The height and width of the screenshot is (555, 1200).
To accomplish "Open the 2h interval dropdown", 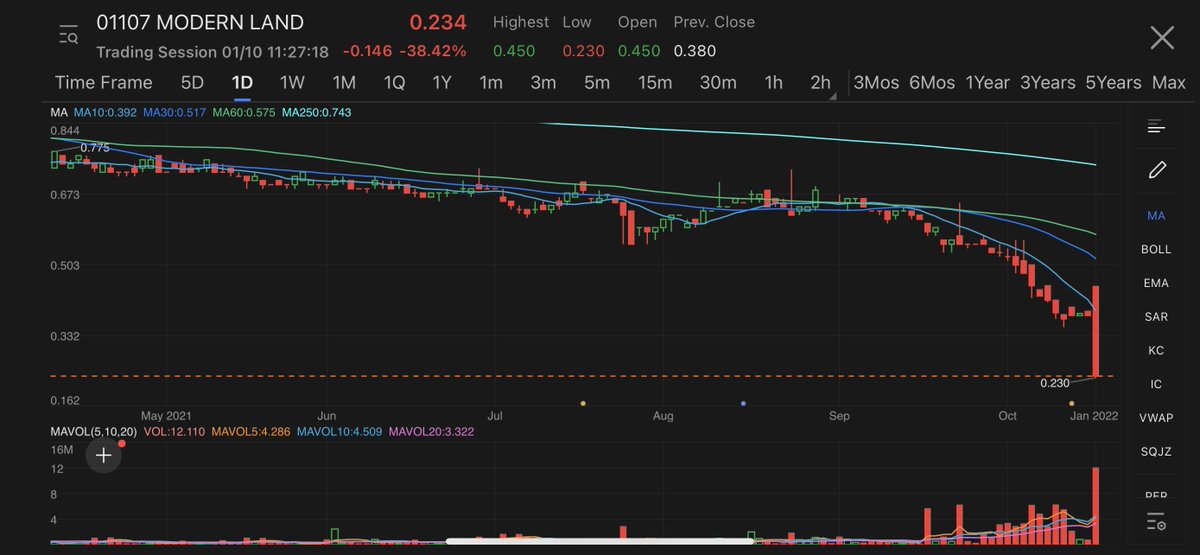I will click(x=821, y=83).
